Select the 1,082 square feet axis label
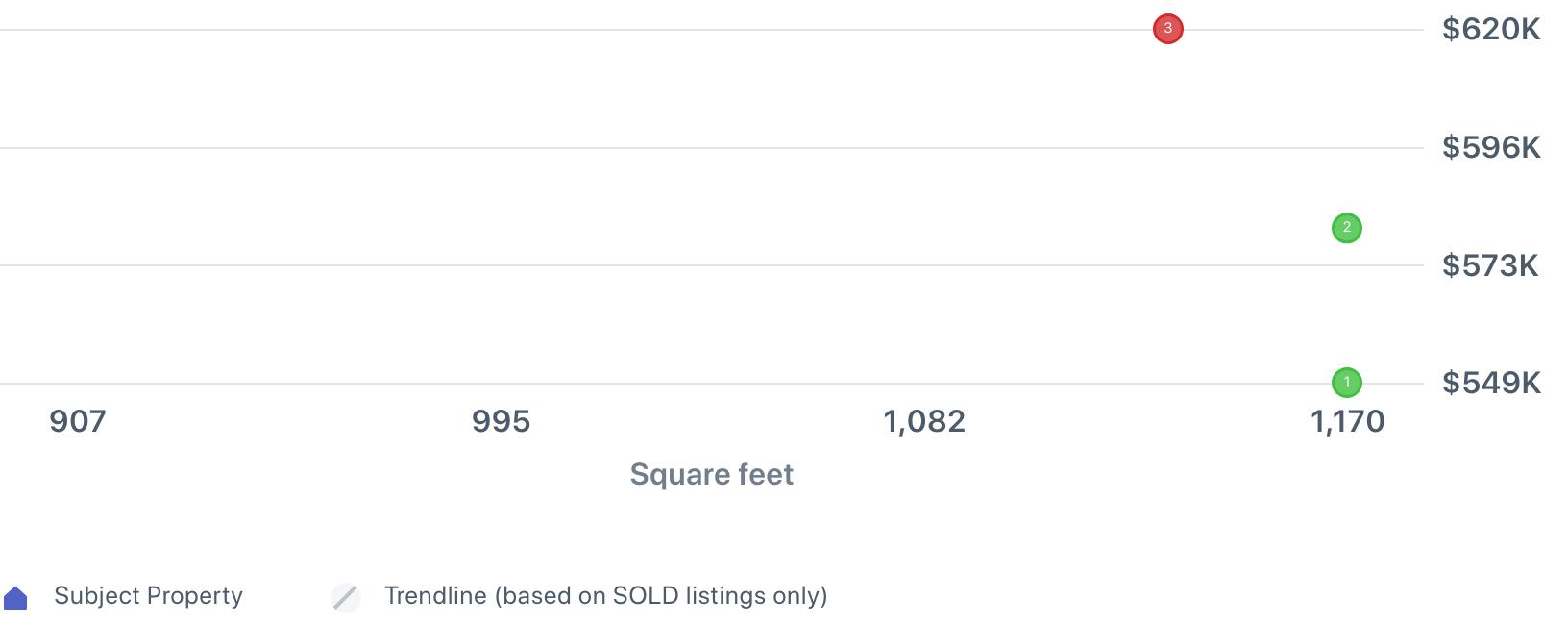The width and height of the screenshot is (1568, 625). pyautogui.click(x=924, y=421)
